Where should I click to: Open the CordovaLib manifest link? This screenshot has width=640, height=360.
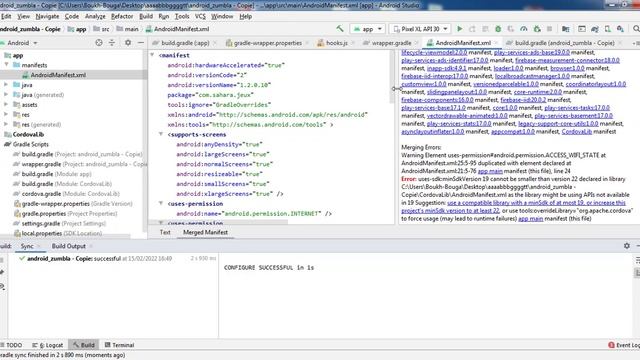pos(576,131)
